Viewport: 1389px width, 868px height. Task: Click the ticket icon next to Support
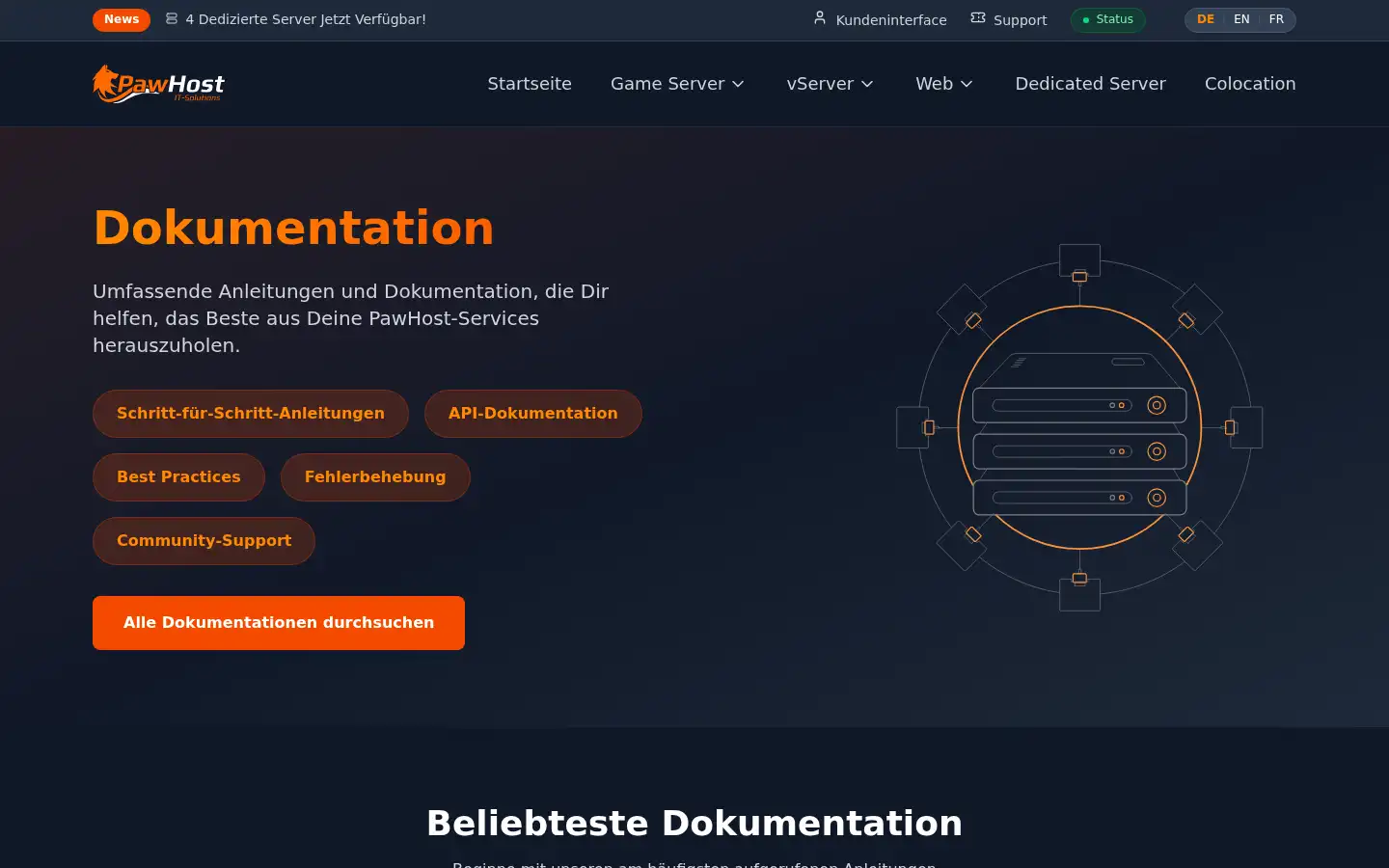[978, 17]
